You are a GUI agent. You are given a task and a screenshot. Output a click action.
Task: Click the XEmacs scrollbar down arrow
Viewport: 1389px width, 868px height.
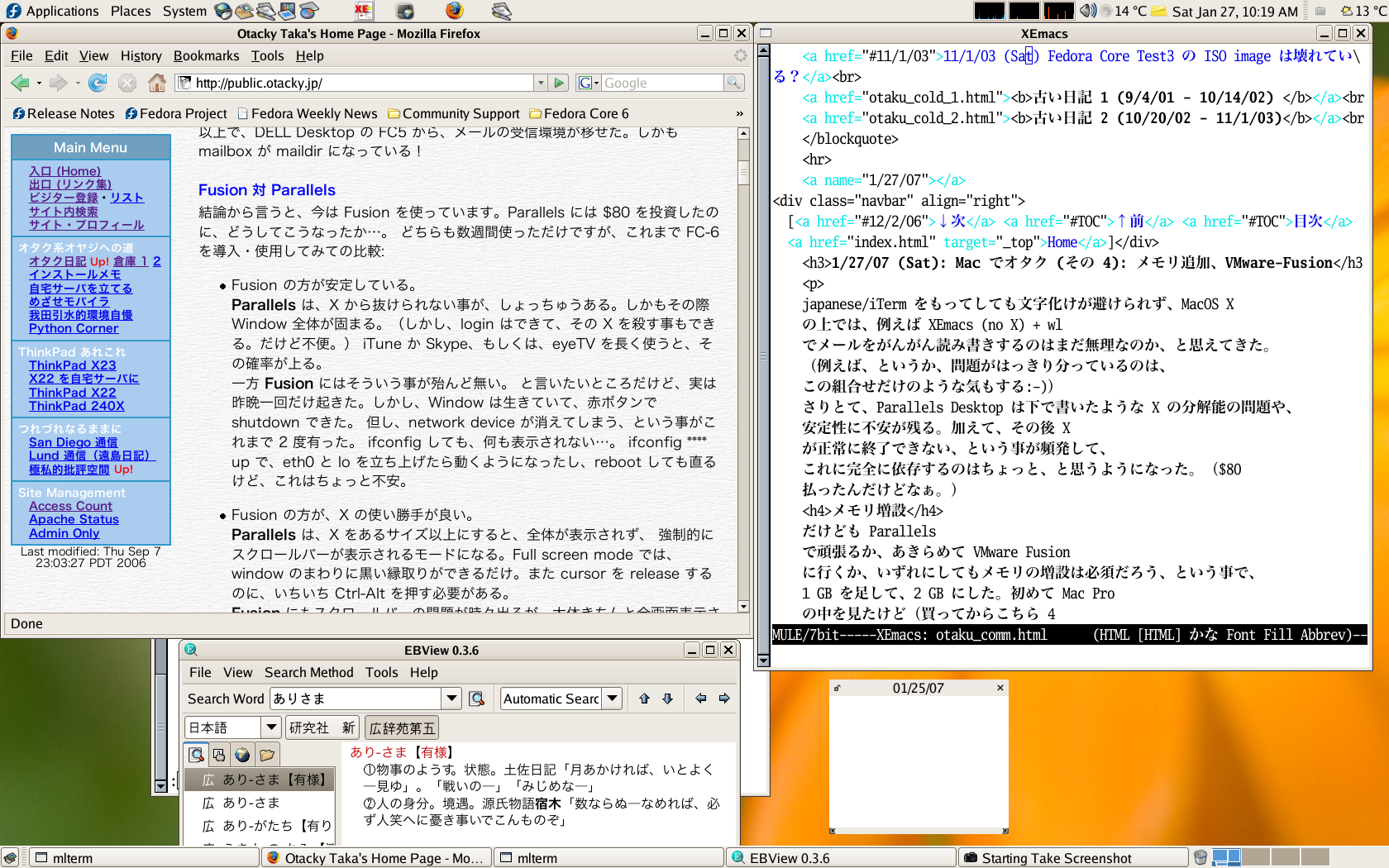(764, 661)
